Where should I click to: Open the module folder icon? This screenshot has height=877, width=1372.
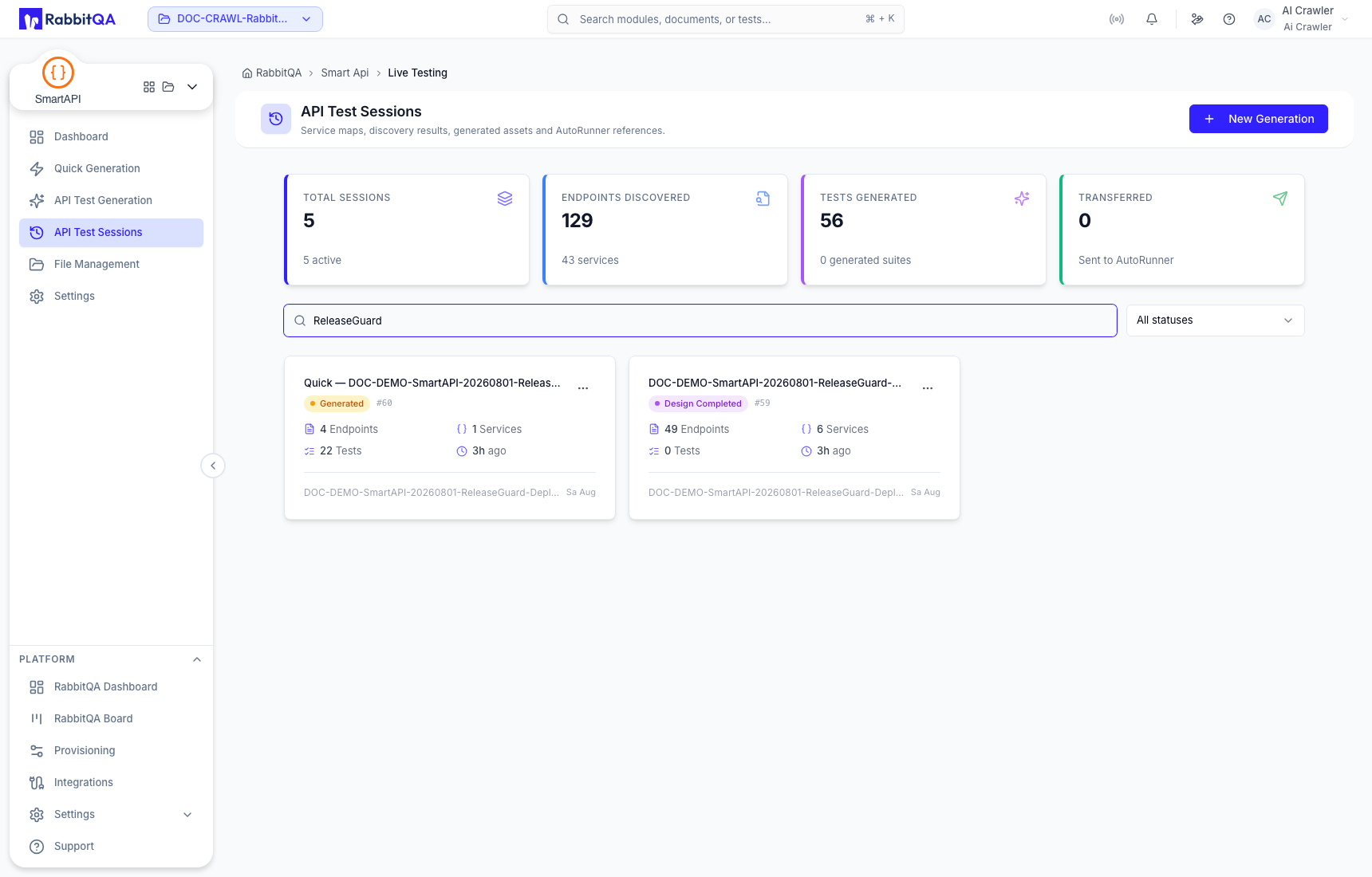pos(168,87)
